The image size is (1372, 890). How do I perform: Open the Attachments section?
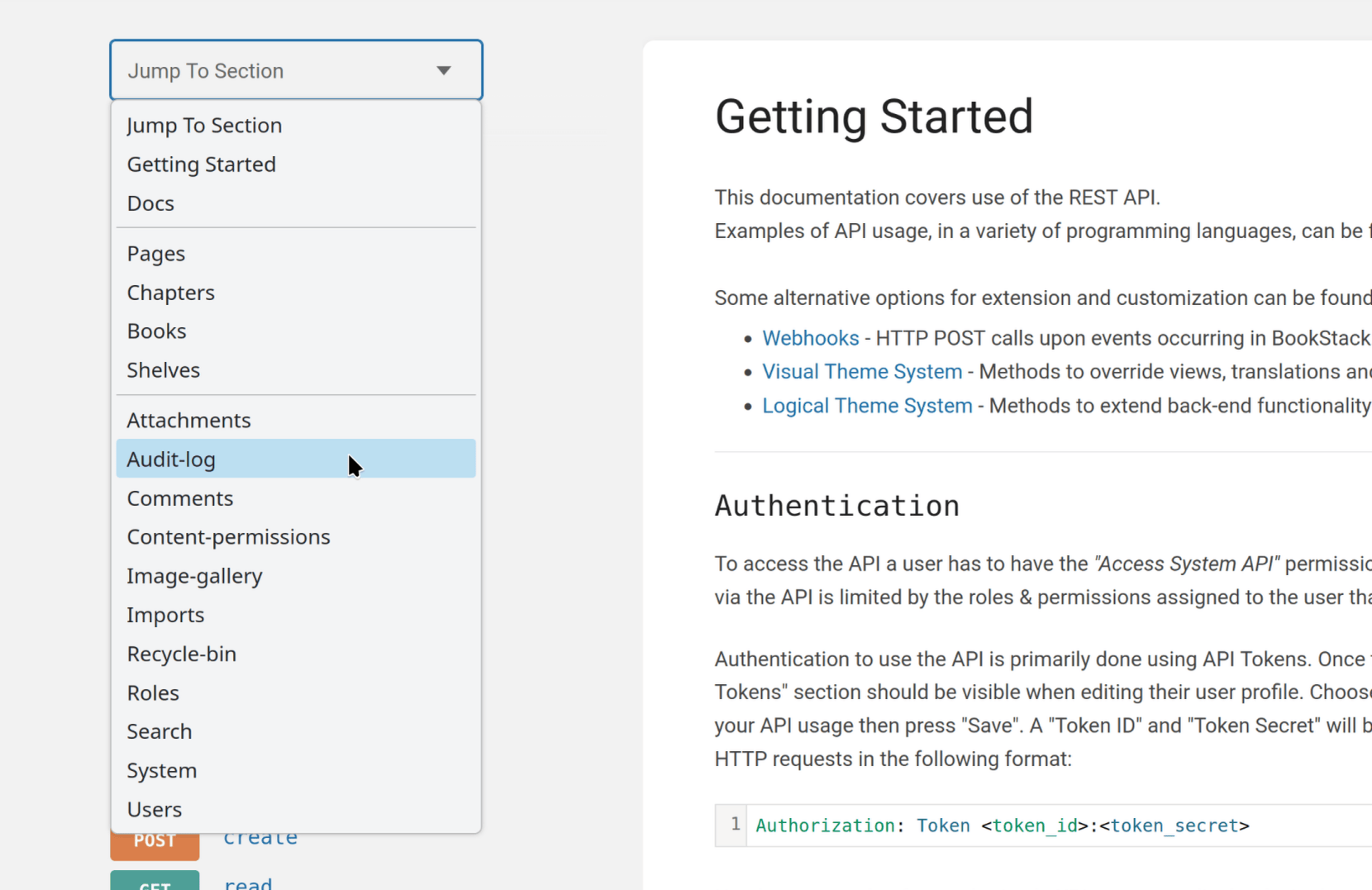point(188,420)
